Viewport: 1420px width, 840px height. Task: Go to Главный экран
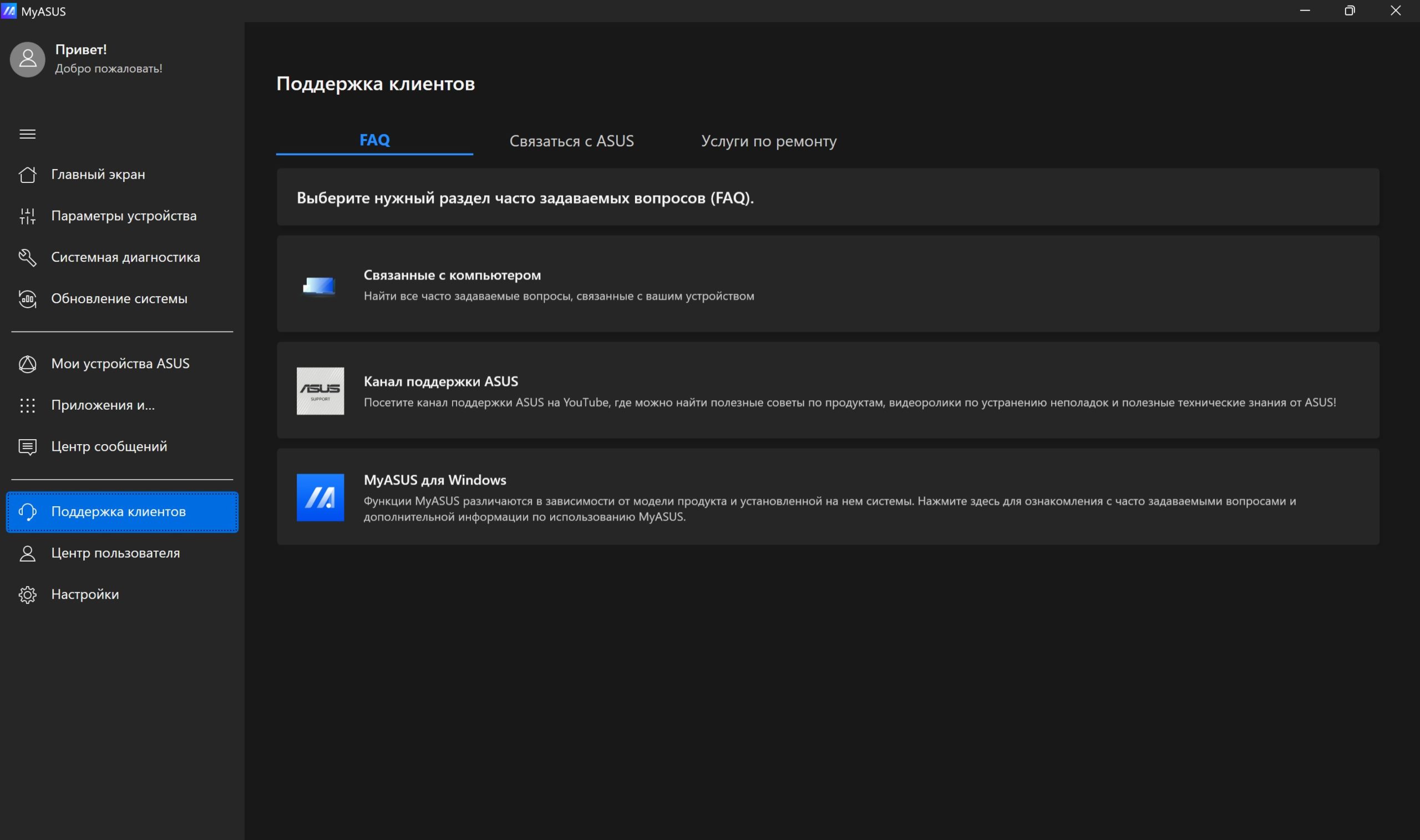click(x=121, y=174)
